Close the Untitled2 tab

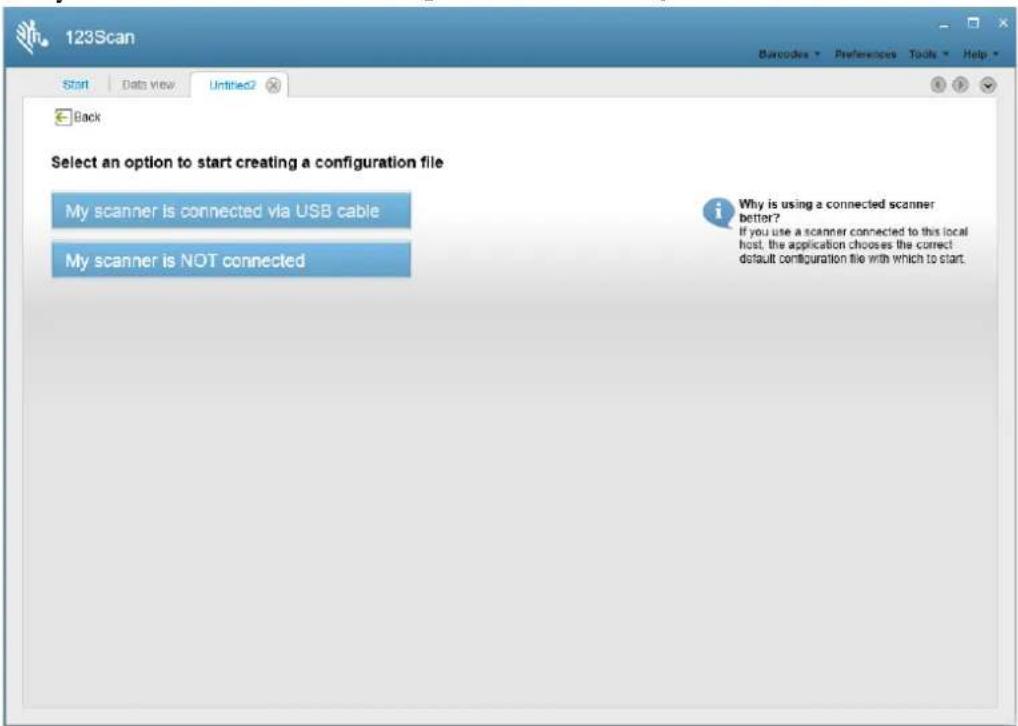273,85
